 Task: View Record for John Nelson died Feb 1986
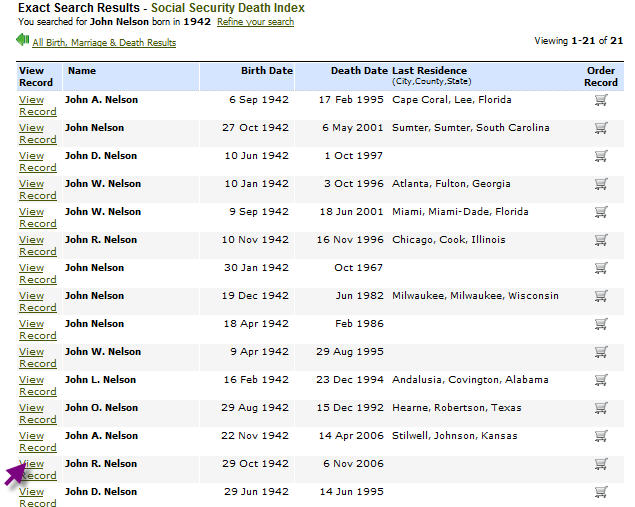38,329
